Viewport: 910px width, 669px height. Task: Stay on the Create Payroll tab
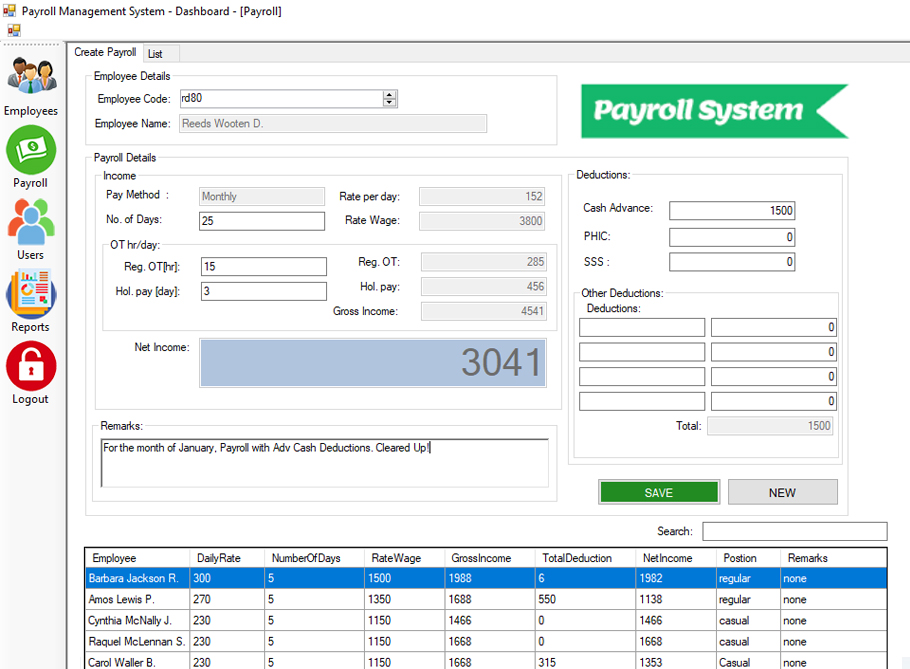(105, 52)
